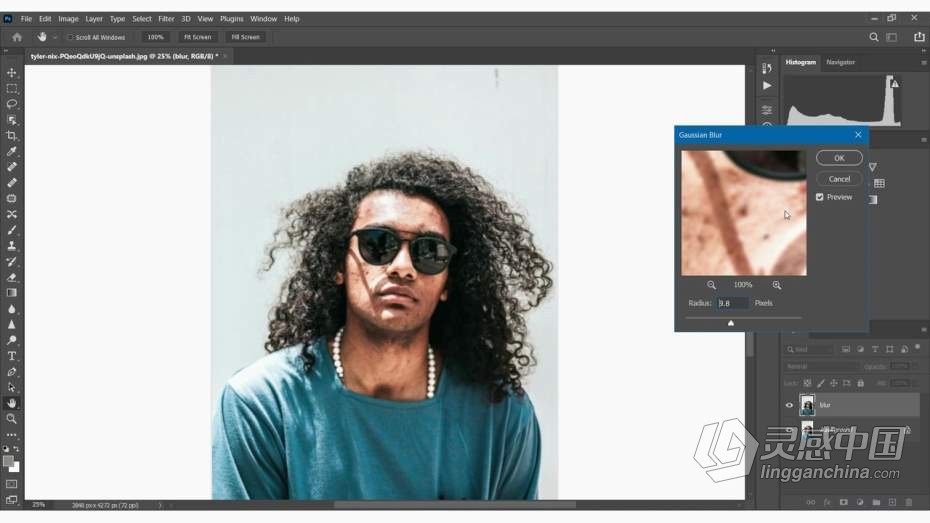The width and height of the screenshot is (930, 523).
Task: Open the workspace switcher icon
Action: point(891,37)
